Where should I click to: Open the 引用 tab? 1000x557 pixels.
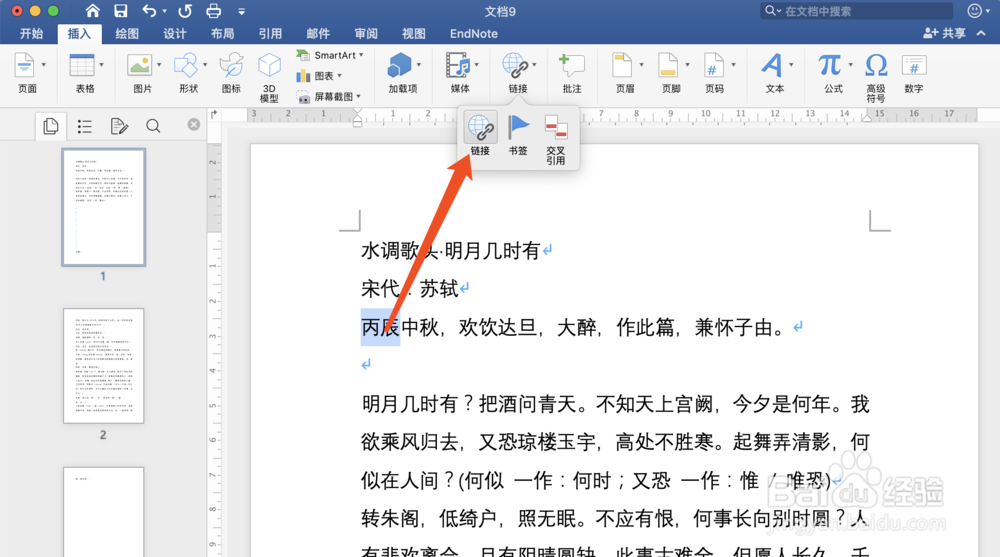point(270,34)
